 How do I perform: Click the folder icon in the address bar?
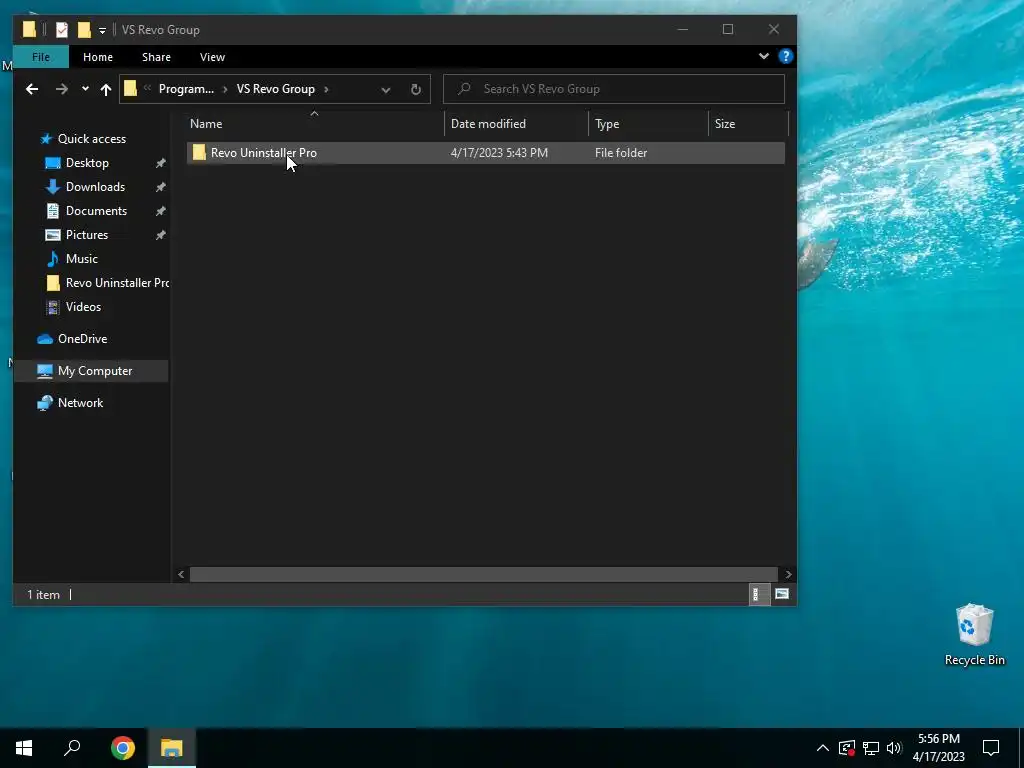pyautogui.click(x=131, y=88)
